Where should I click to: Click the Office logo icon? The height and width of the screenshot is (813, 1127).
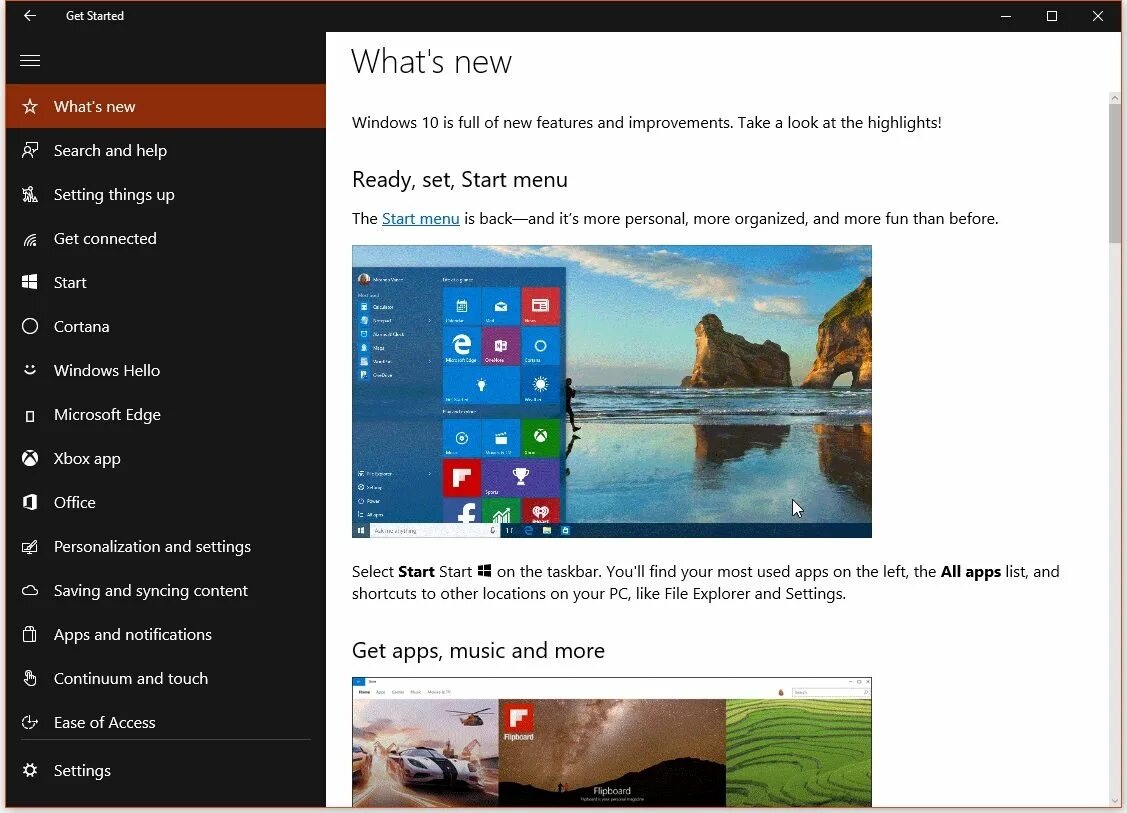[x=29, y=502]
